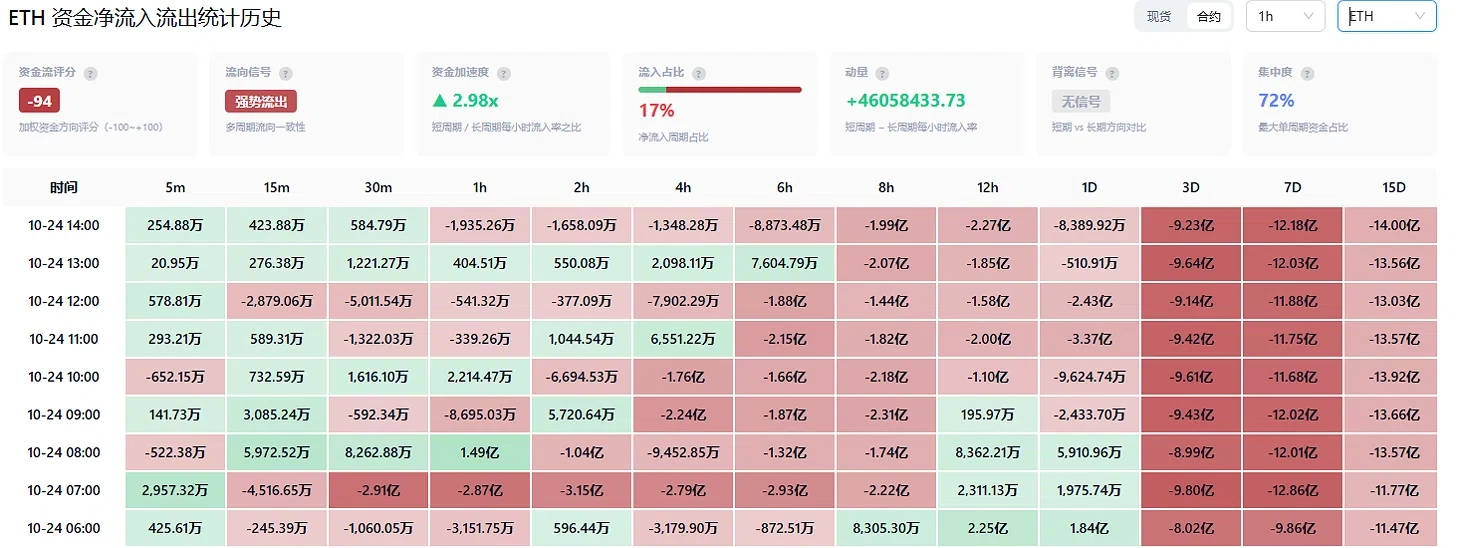
Task: Open help icon beside 集中度
Action: (x=1307, y=74)
